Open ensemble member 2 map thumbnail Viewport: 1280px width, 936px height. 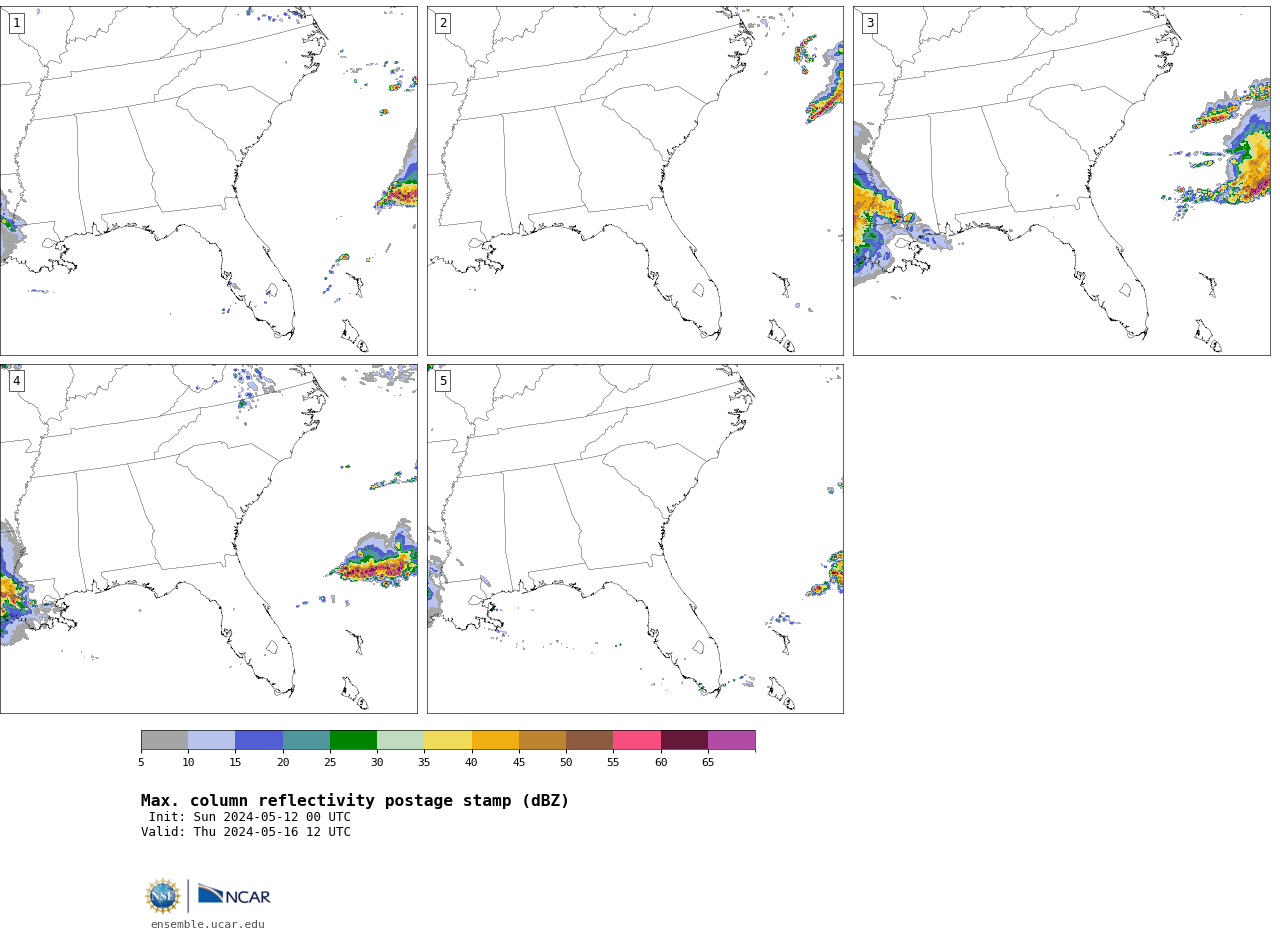[635, 181]
